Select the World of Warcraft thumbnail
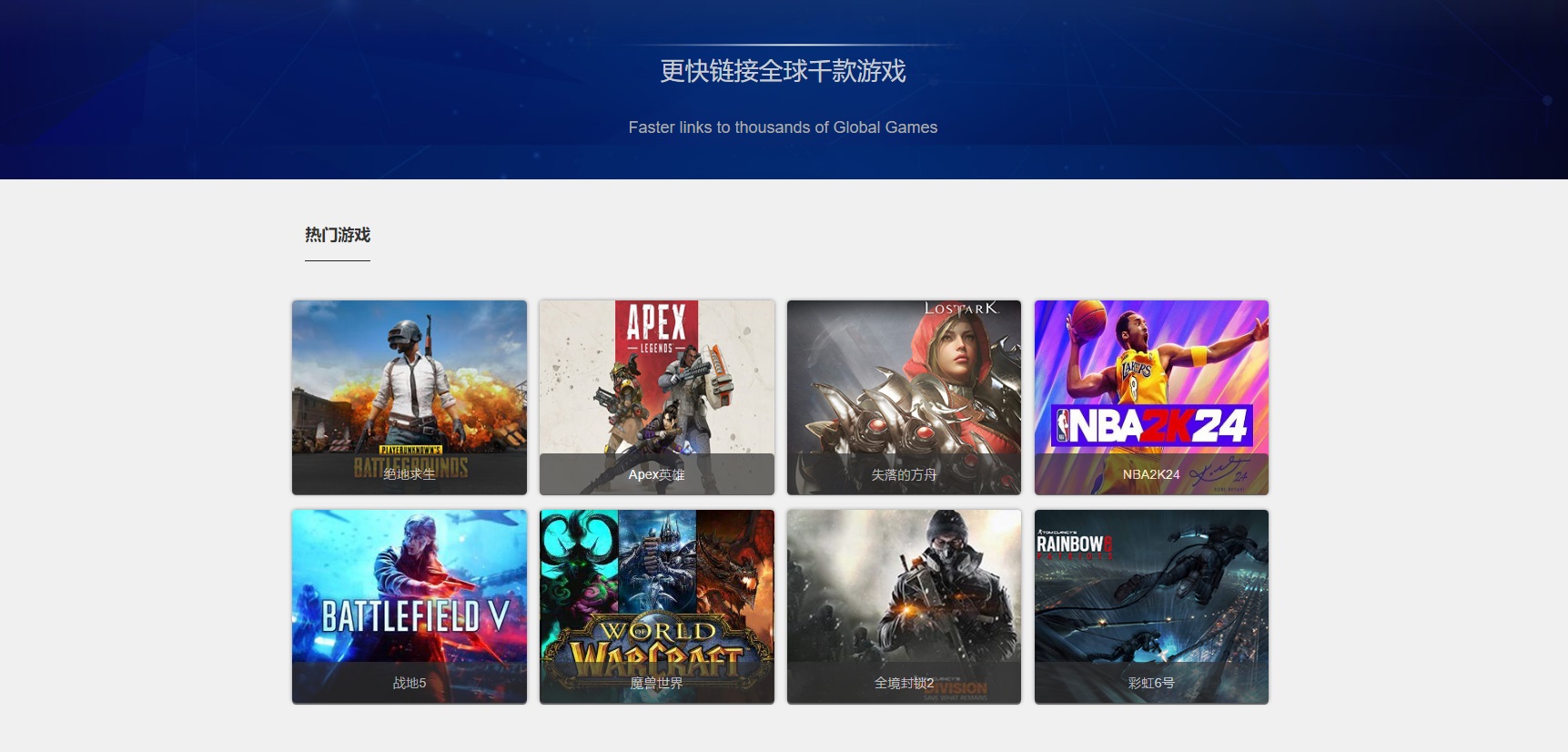The height and width of the screenshot is (752, 1568). 657,606
